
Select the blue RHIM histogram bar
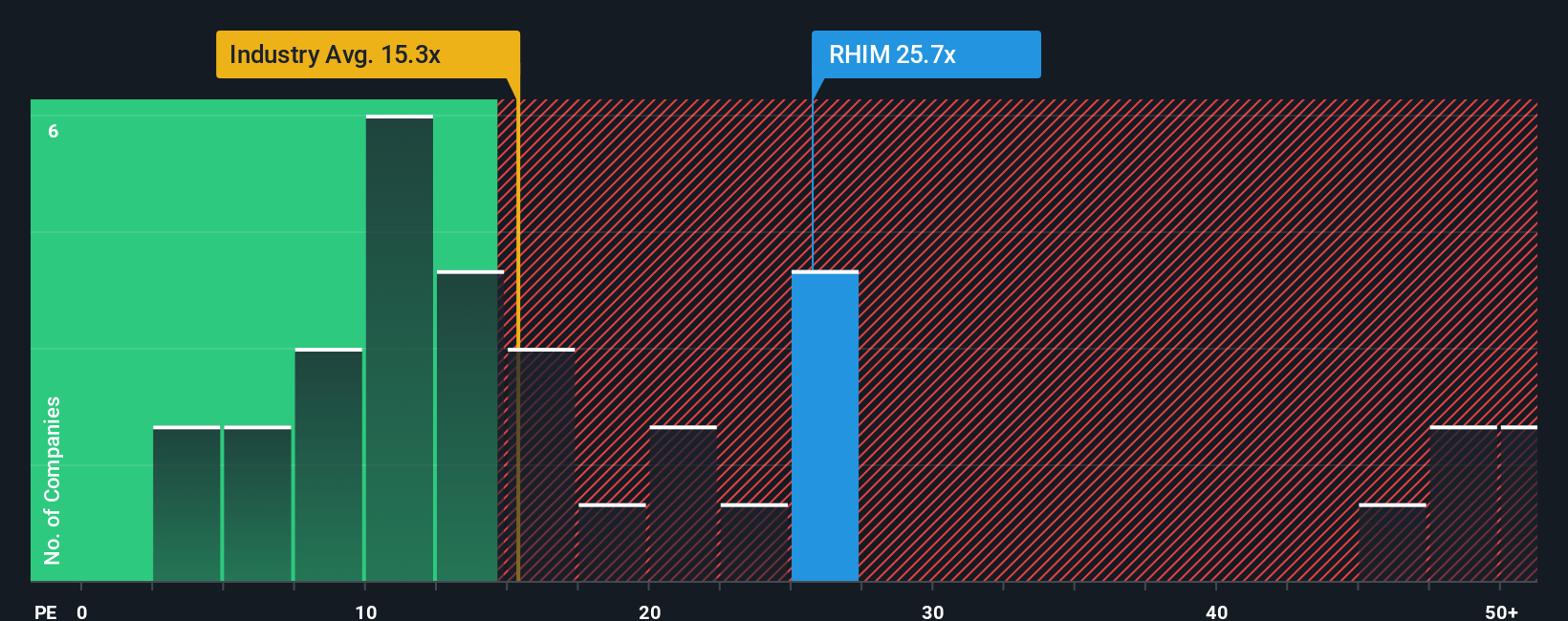pyautogui.click(x=825, y=426)
